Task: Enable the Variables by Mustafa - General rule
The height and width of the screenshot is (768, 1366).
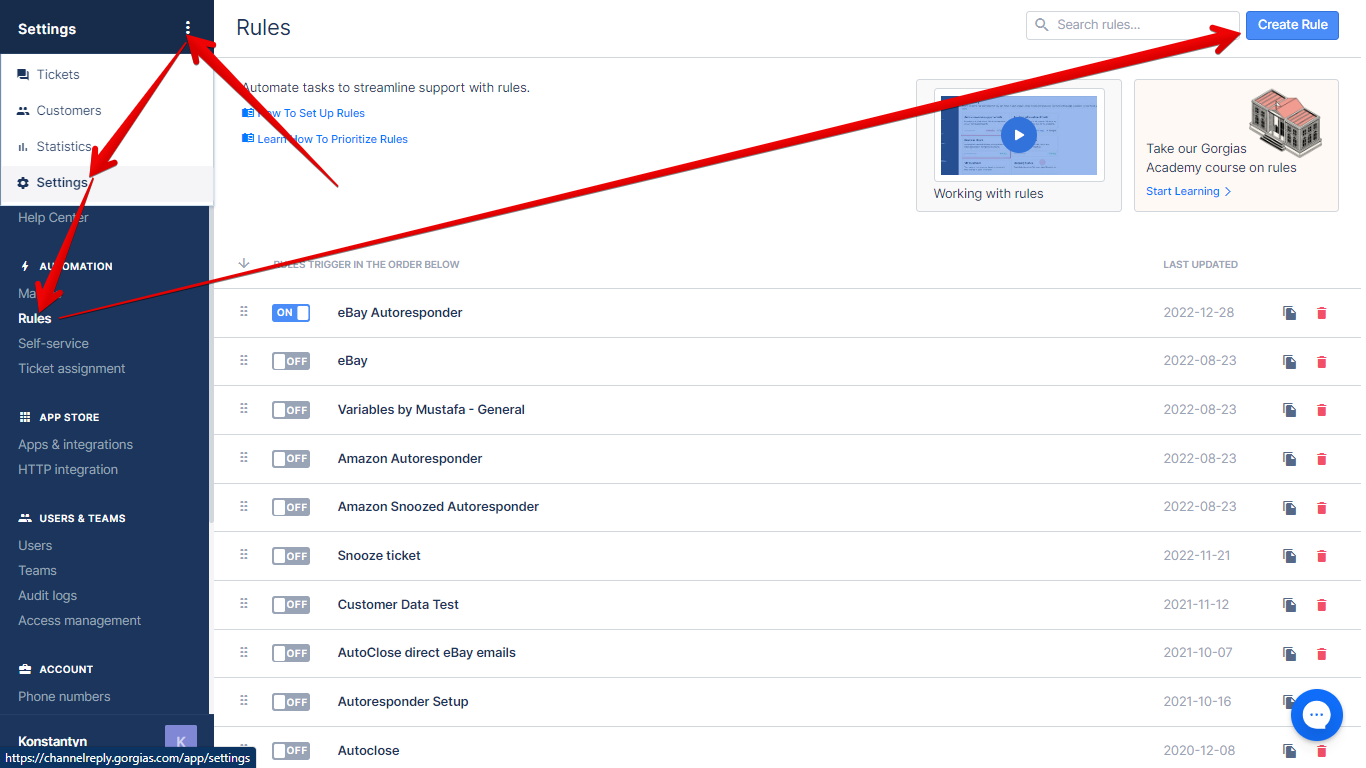Action: pos(291,410)
